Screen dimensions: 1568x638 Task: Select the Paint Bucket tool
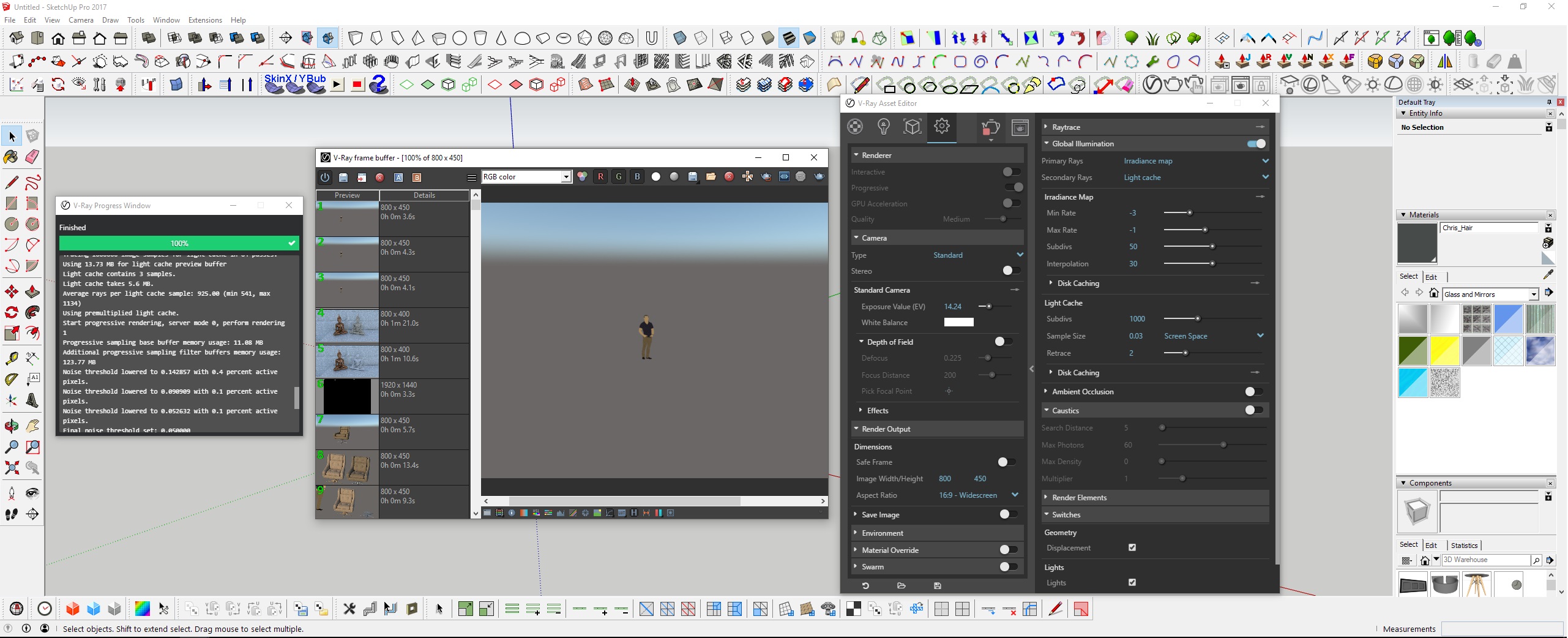click(11, 157)
